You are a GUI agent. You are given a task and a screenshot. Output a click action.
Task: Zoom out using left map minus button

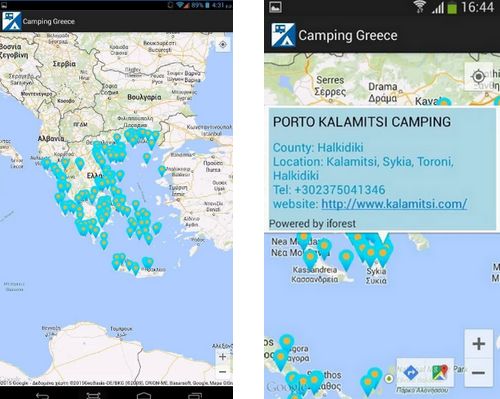pyautogui.click(x=222, y=371)
